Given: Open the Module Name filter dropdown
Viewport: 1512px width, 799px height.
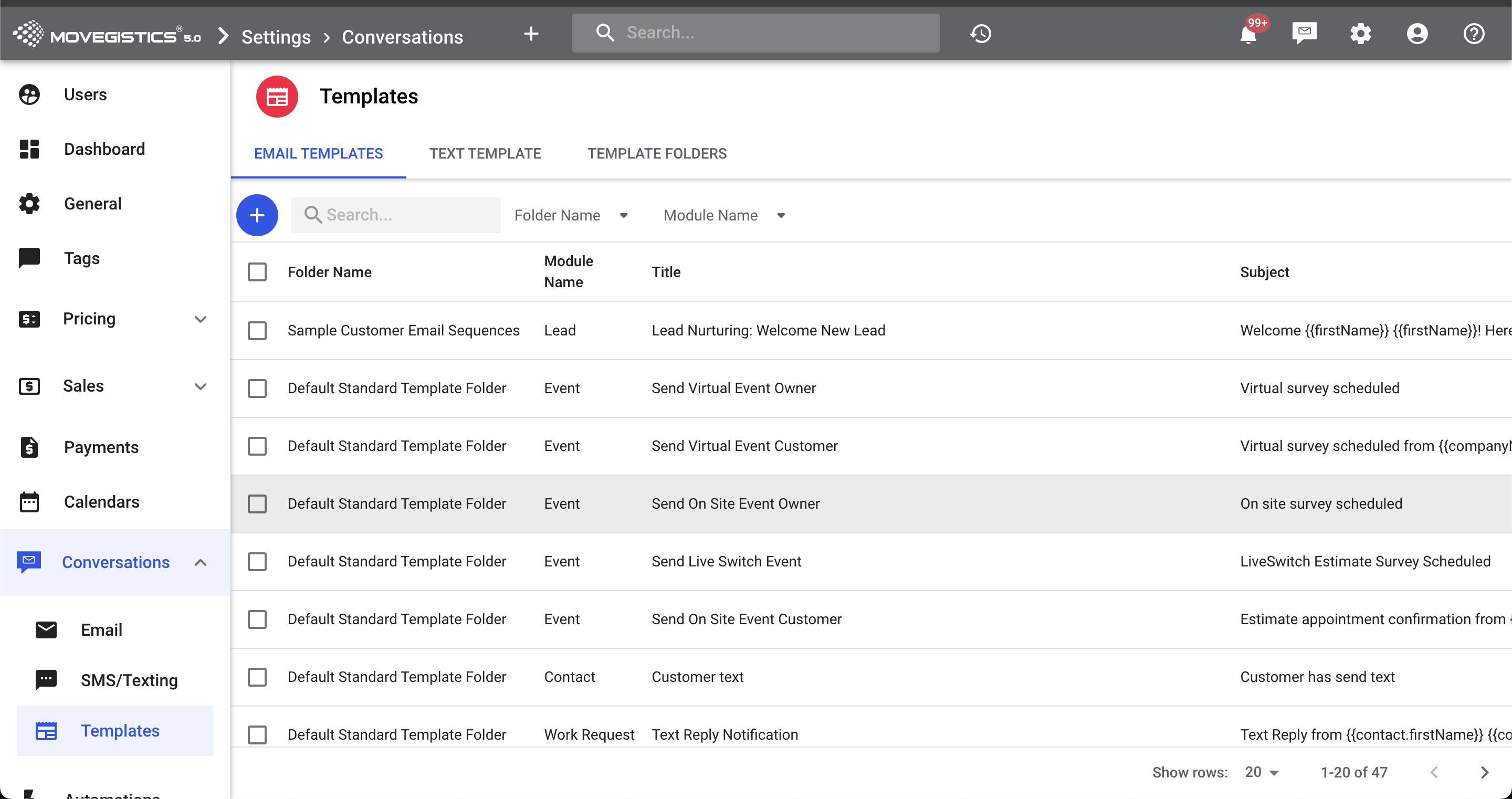Looking at the screenshot, I should (x=724, y=215).
